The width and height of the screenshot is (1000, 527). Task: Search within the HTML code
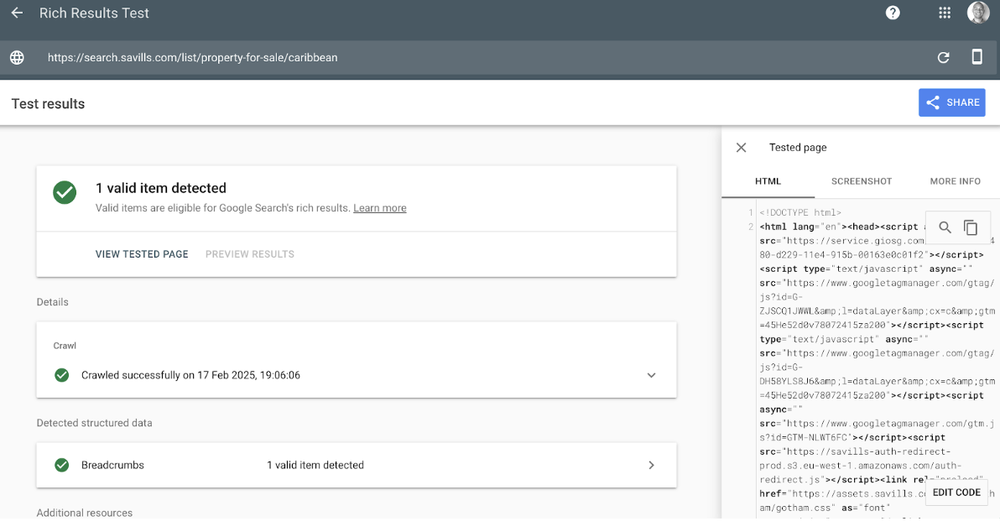[x=945, y=227]
